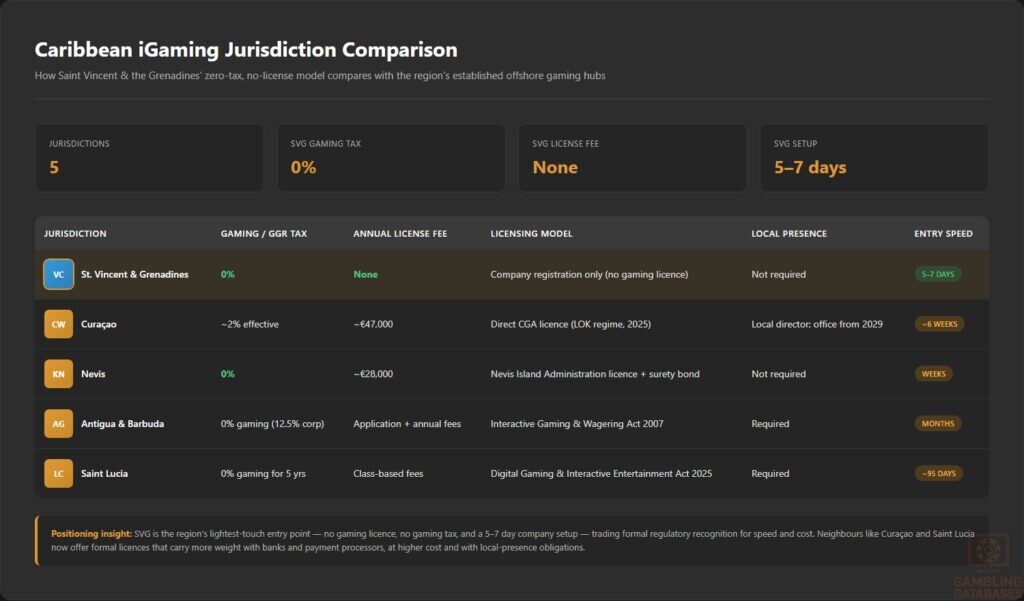Click the SVG SETUP 5–7 days card
Image resolution: width=1024 pixels, height=601 pixels.
click(x=874, y=157)
